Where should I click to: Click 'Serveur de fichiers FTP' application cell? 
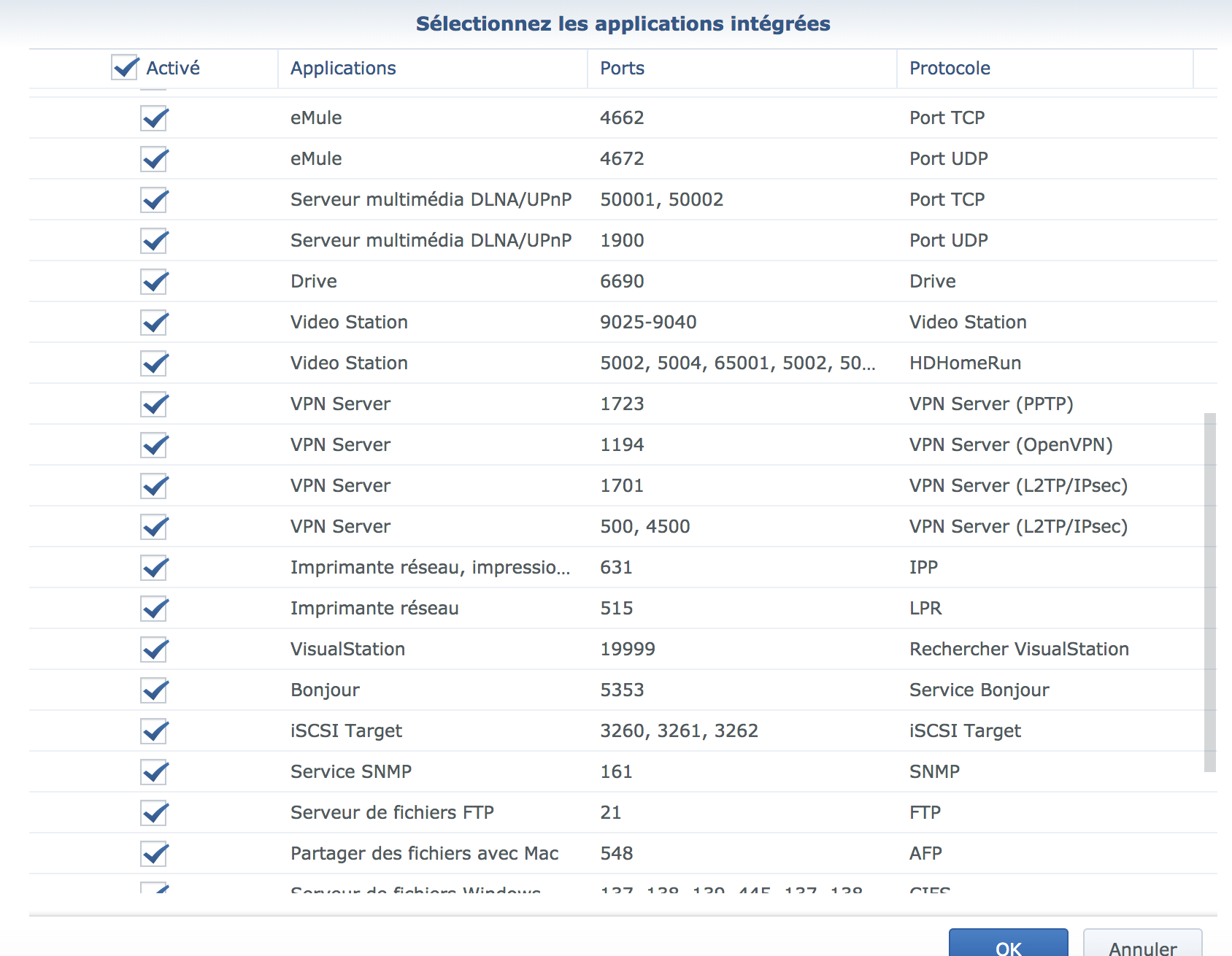(392, 813)
